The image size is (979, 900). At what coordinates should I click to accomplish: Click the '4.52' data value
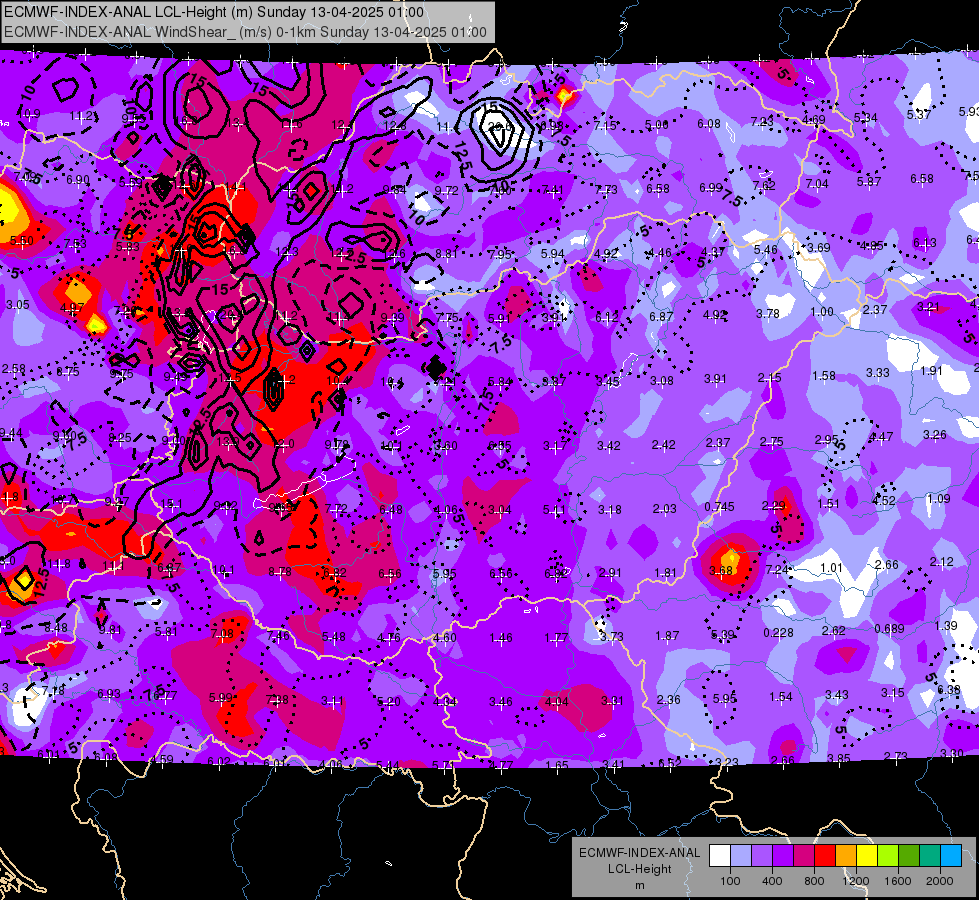[x=884, y=501]
